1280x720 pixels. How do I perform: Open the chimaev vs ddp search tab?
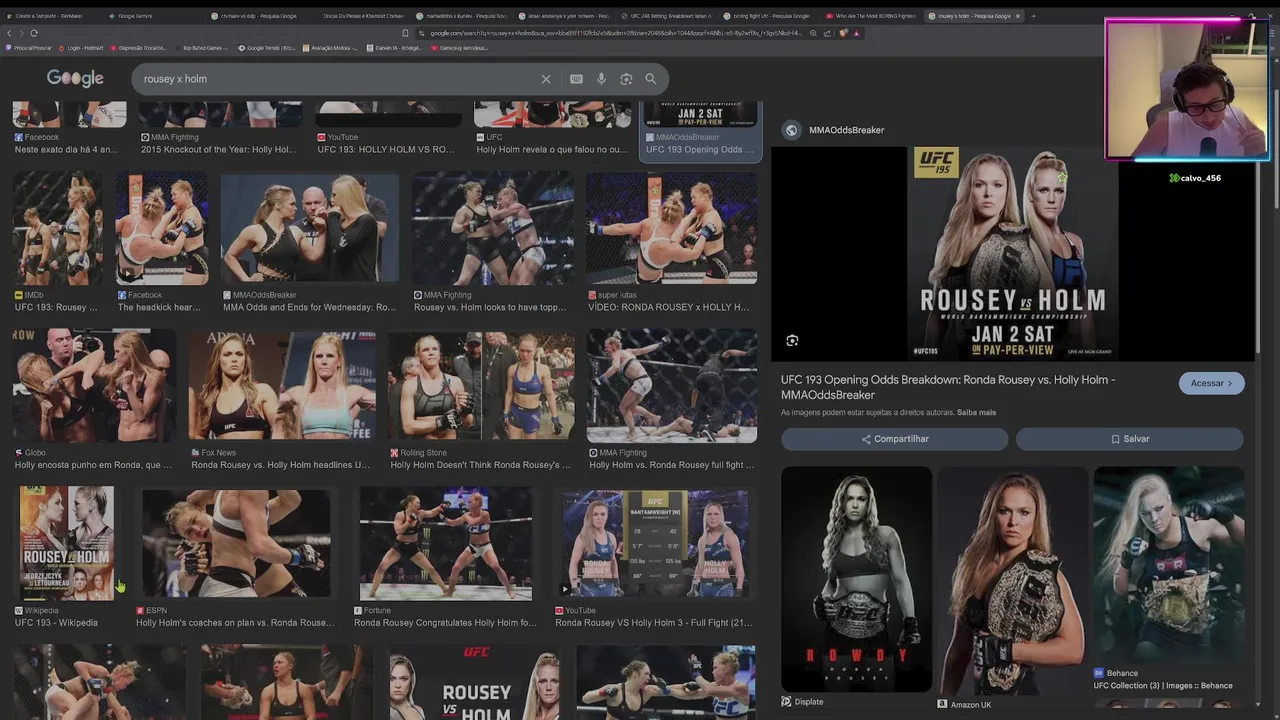pyautogui.click(x=255, y=16)
